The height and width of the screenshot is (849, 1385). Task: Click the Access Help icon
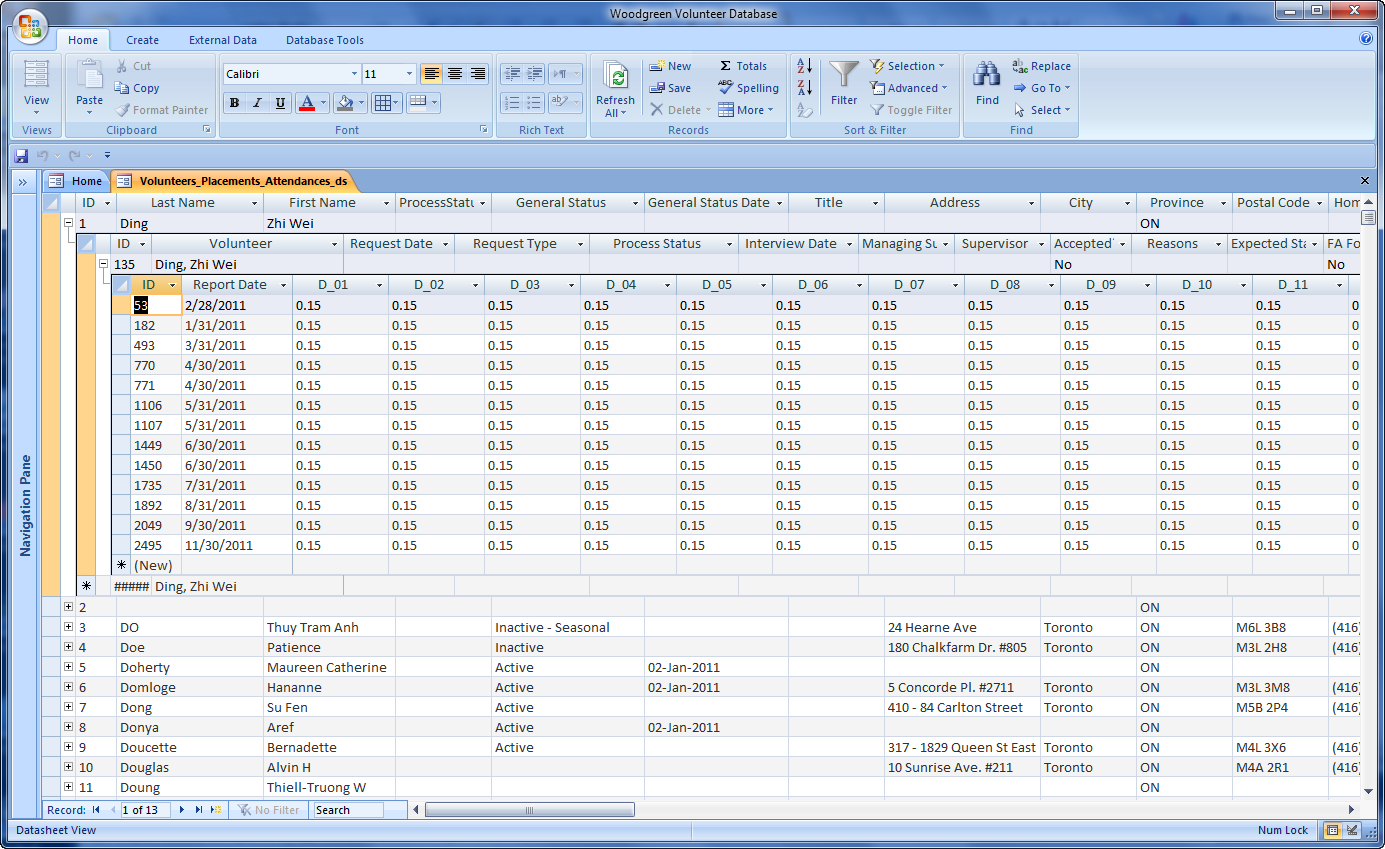coord(1366,39)
